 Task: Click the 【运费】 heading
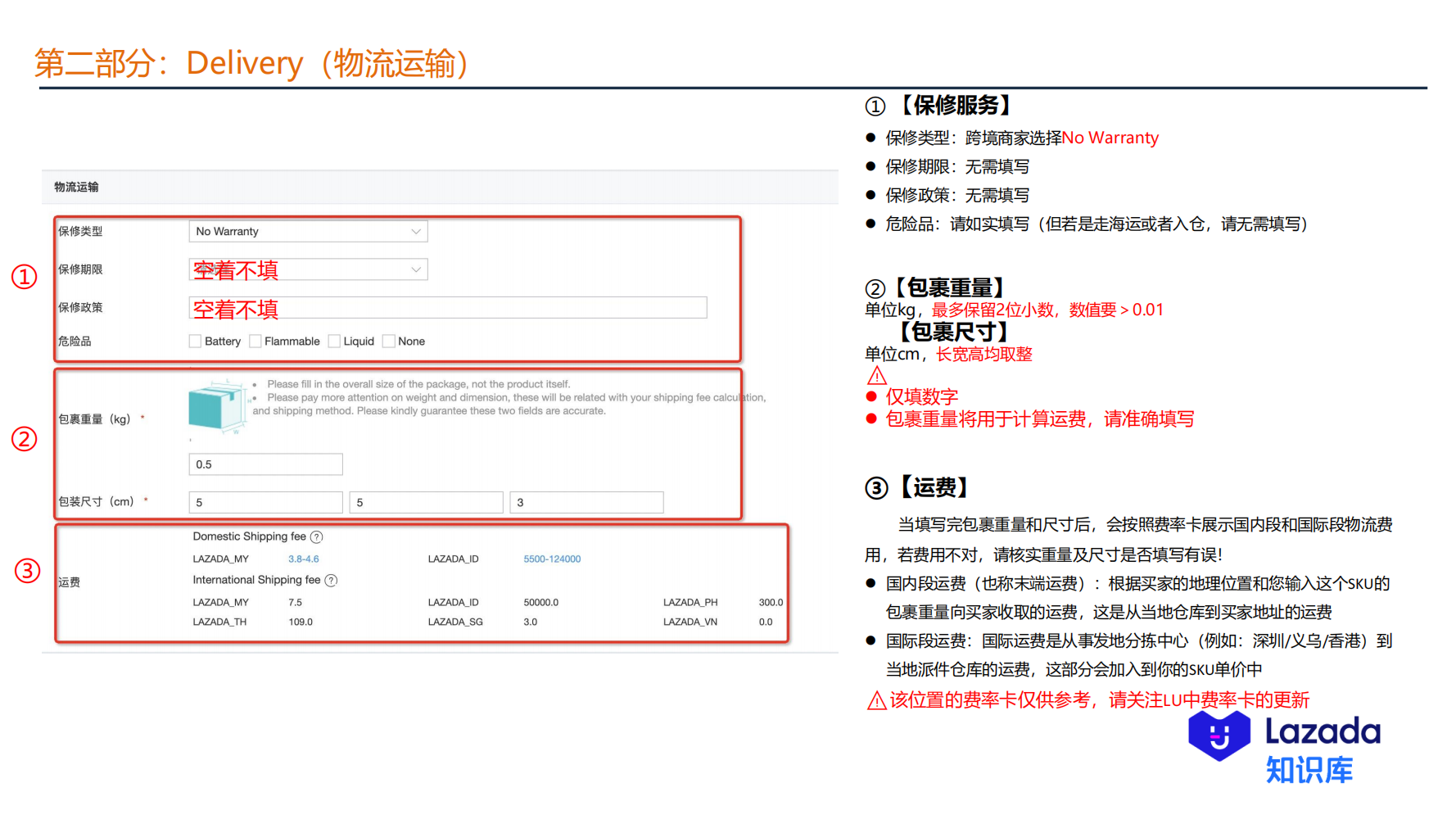[x=934, y=488]
